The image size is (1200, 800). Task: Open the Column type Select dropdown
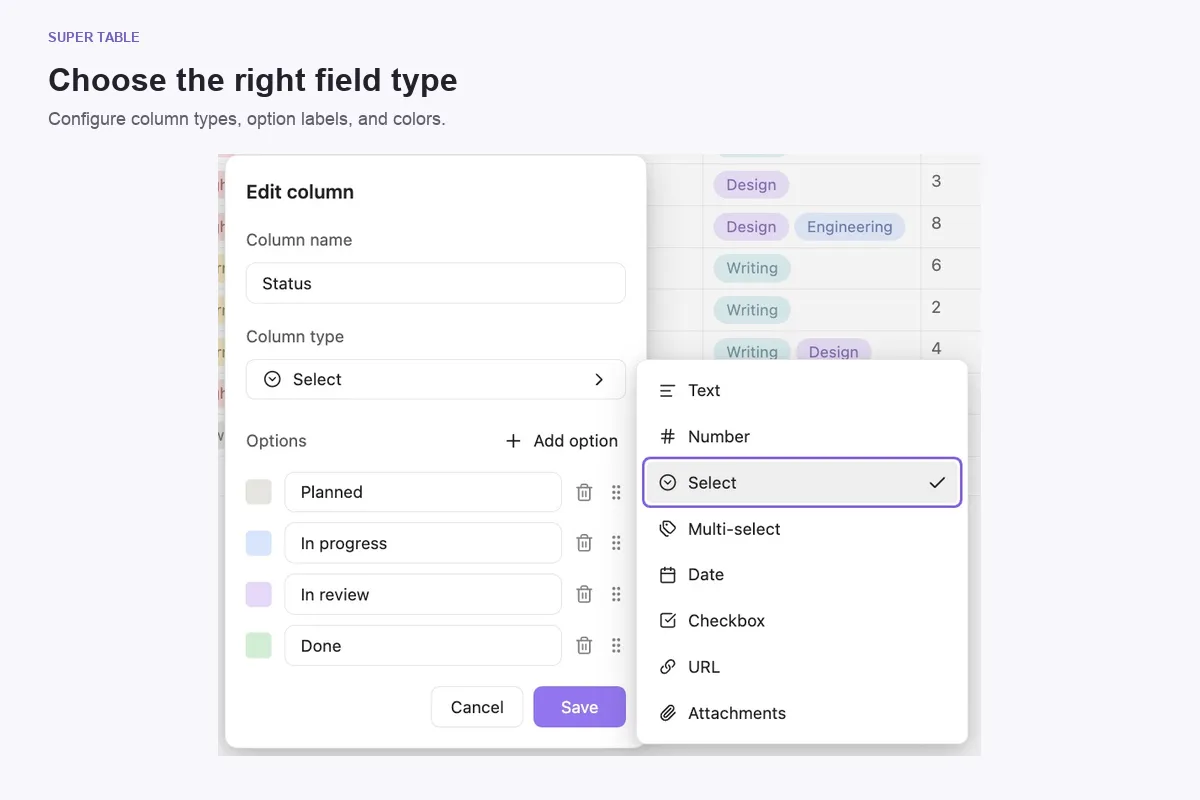tap(436, 380)
